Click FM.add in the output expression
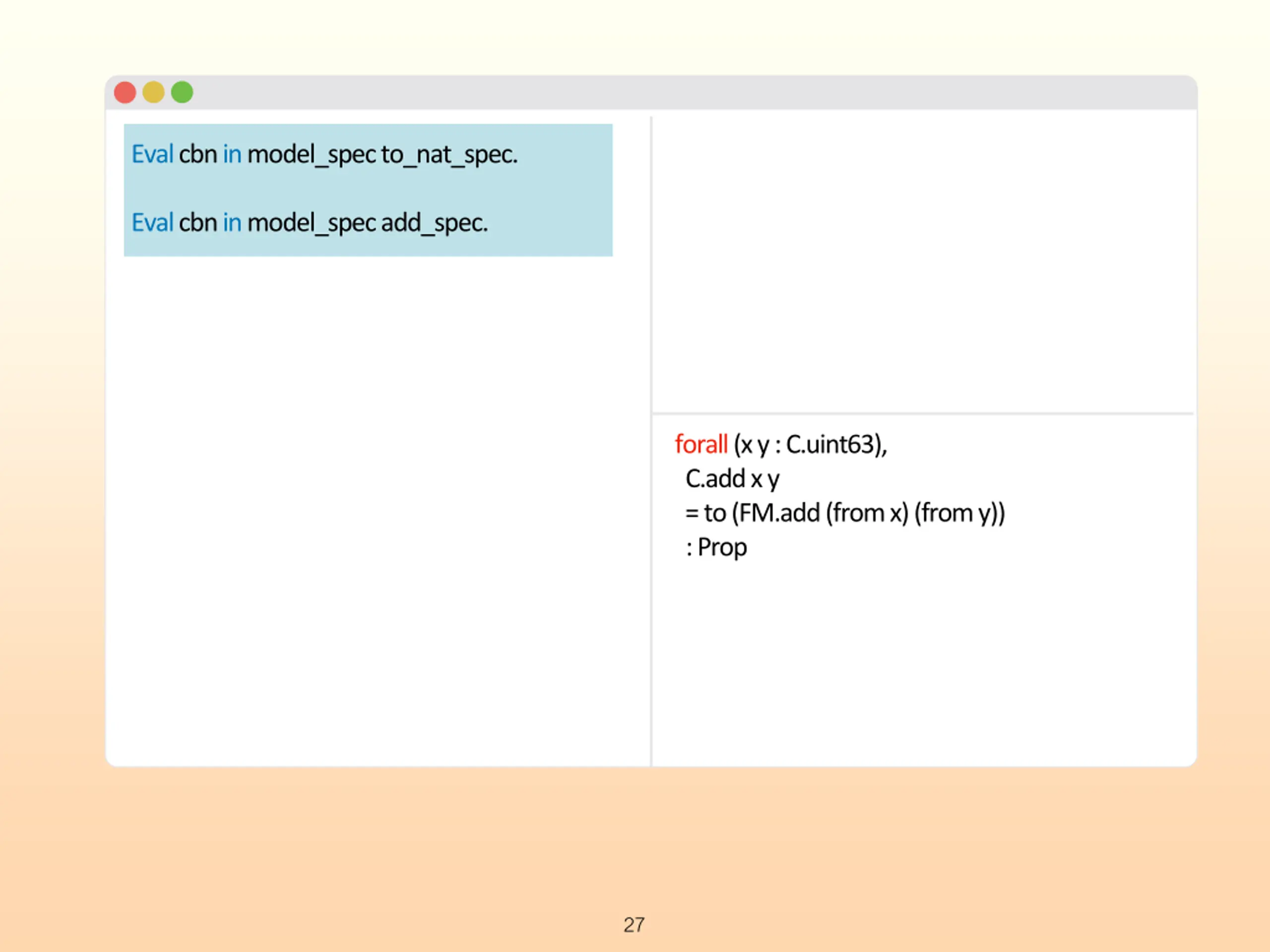The width and height of the screenshot is (1270, 952). coord(779,513)
